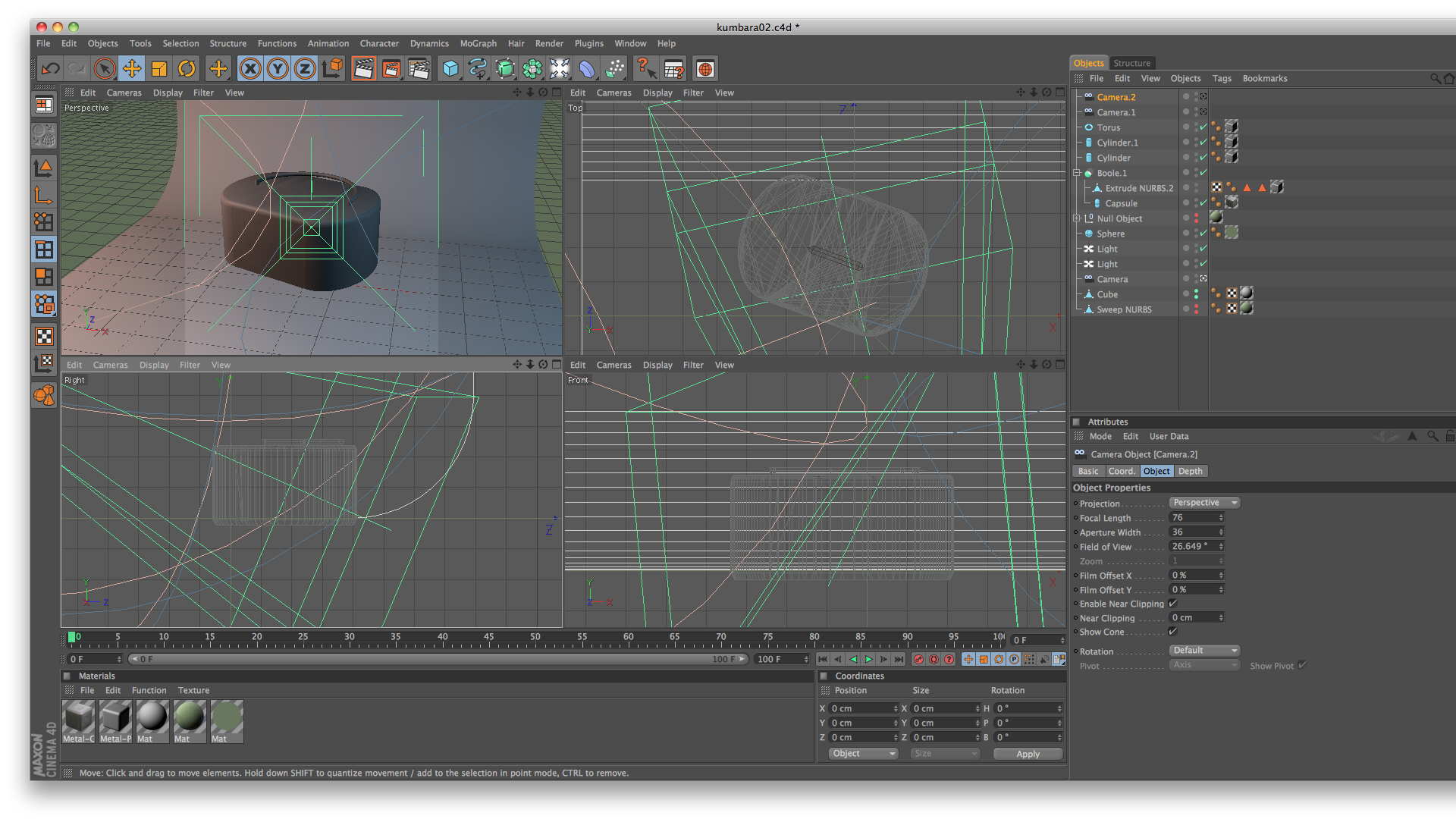1456x819 pixels.
Task: Toggle the Torus render visibility checkmark
Action: (x=1203, y=127)
